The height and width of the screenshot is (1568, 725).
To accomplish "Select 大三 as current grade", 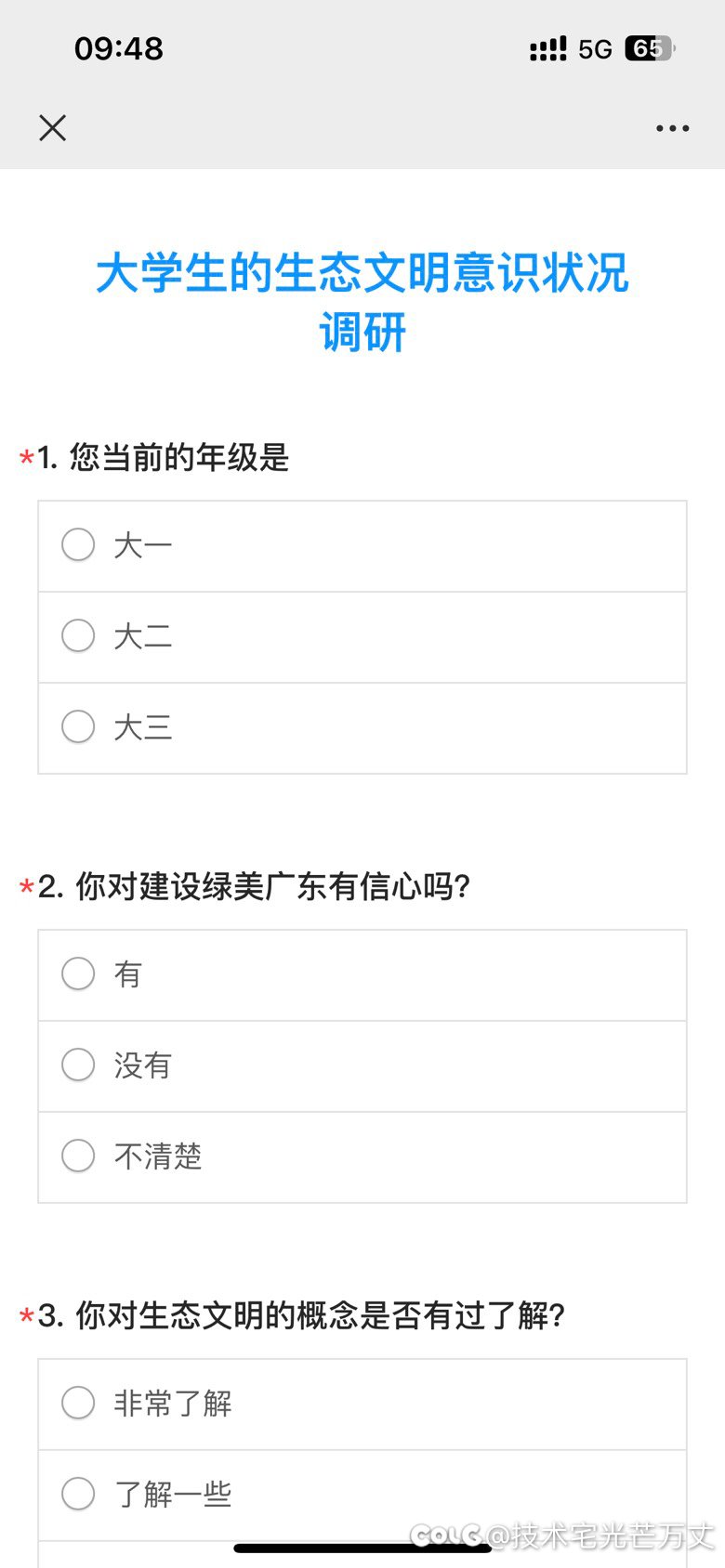I will [362, 728].
